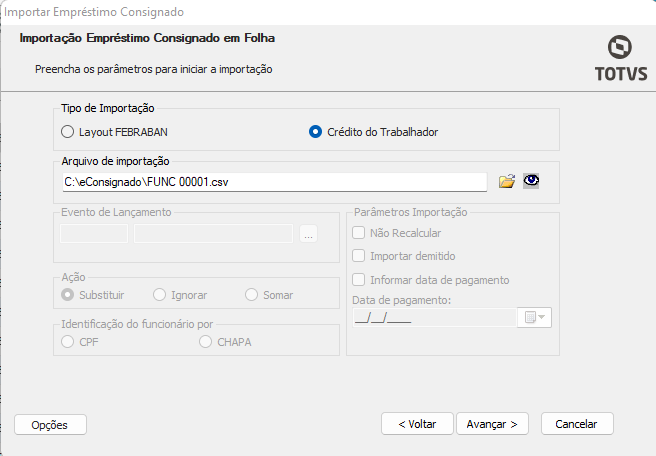Identify employee by CPF
The height and width of the screenshot is (456, 656).
(68, 342)
